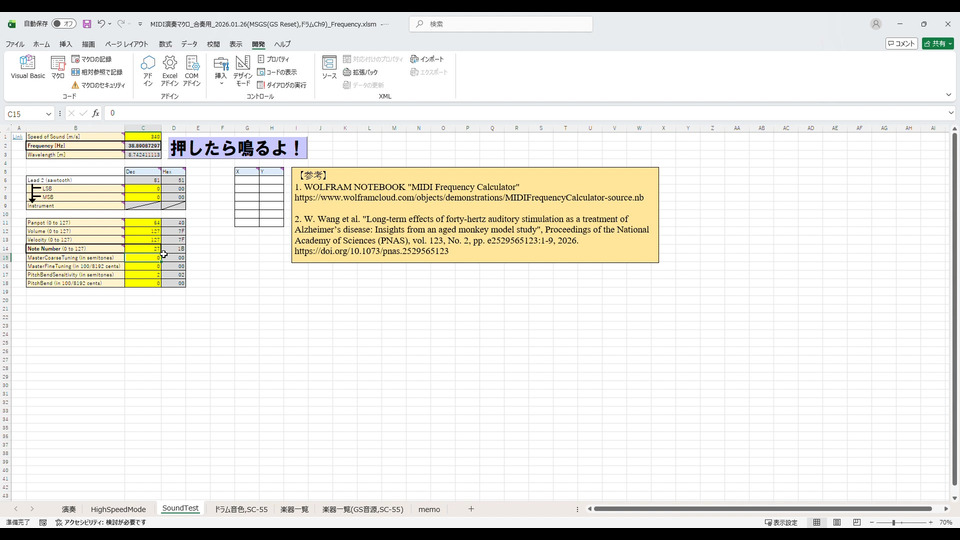Screen dimensions: 960x540
Task: Switch to the ドラム音色,SC-55 sheet tab
Action: [x=241, y=509]
